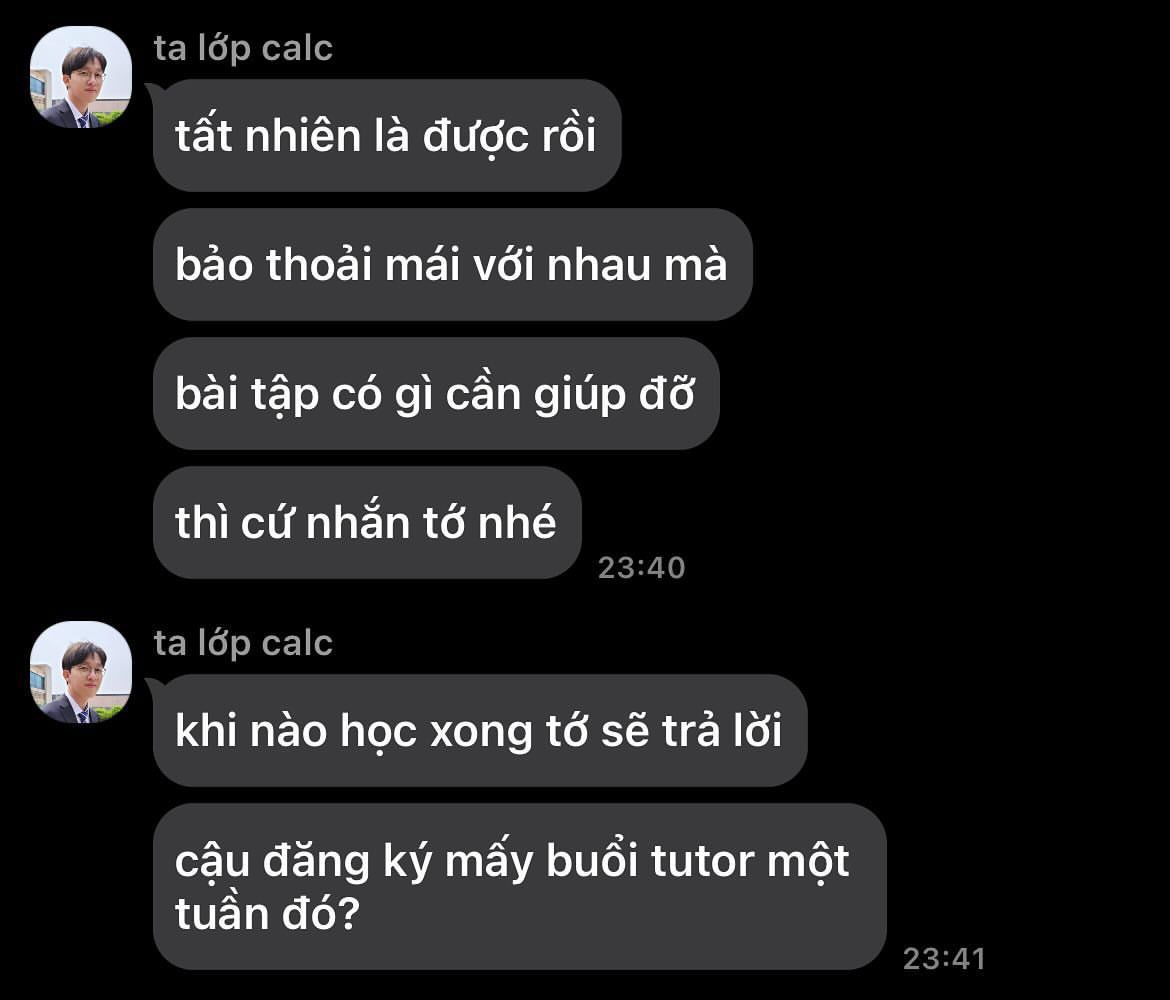Tap the 'bài tập có gì cần giúp đỡ' message
The width and height of the screenshot is (1170, 1000).
pyautogui.click(x=437, y=394)
